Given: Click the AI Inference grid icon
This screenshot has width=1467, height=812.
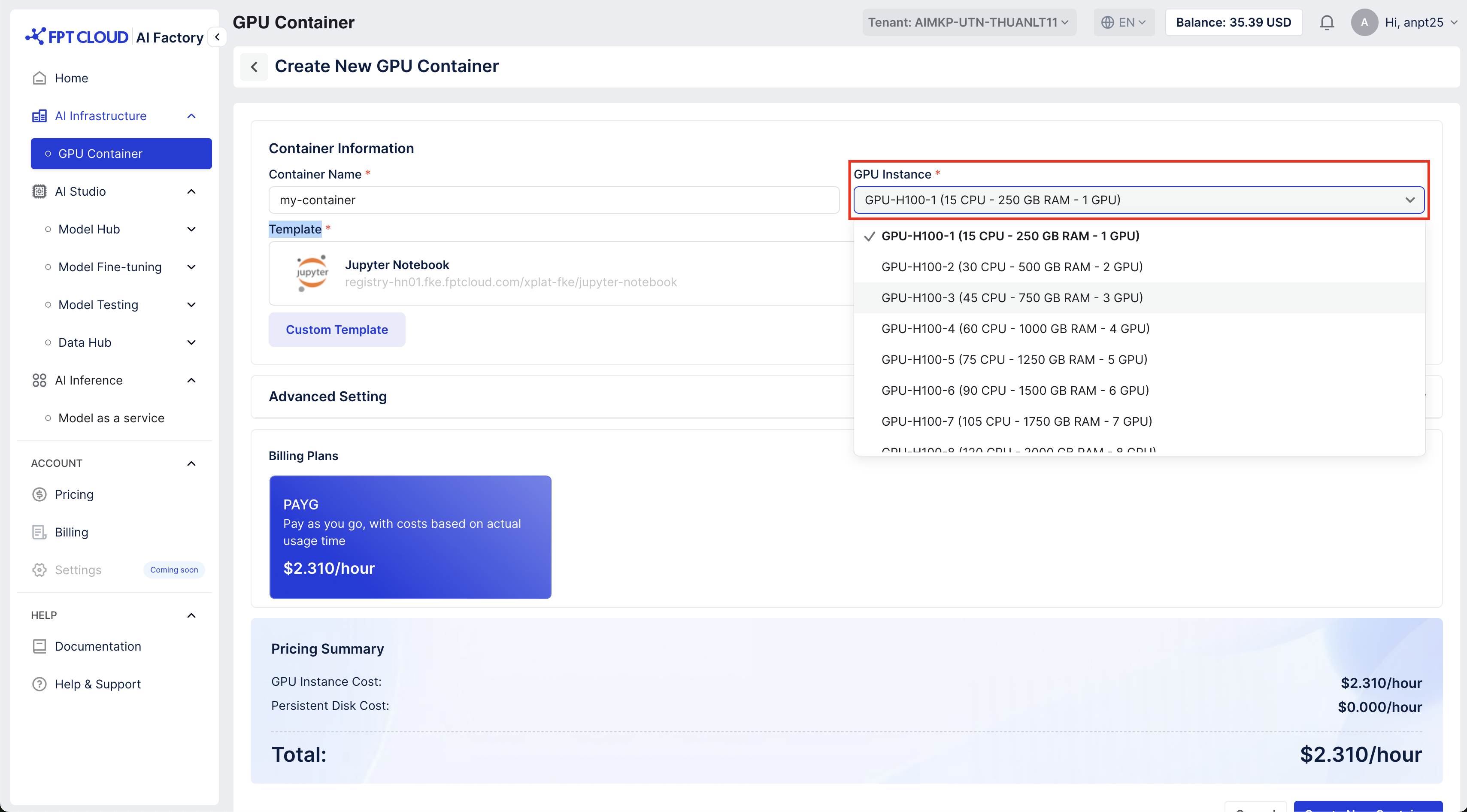Looking at the screenshot, I should pos(39,380).
